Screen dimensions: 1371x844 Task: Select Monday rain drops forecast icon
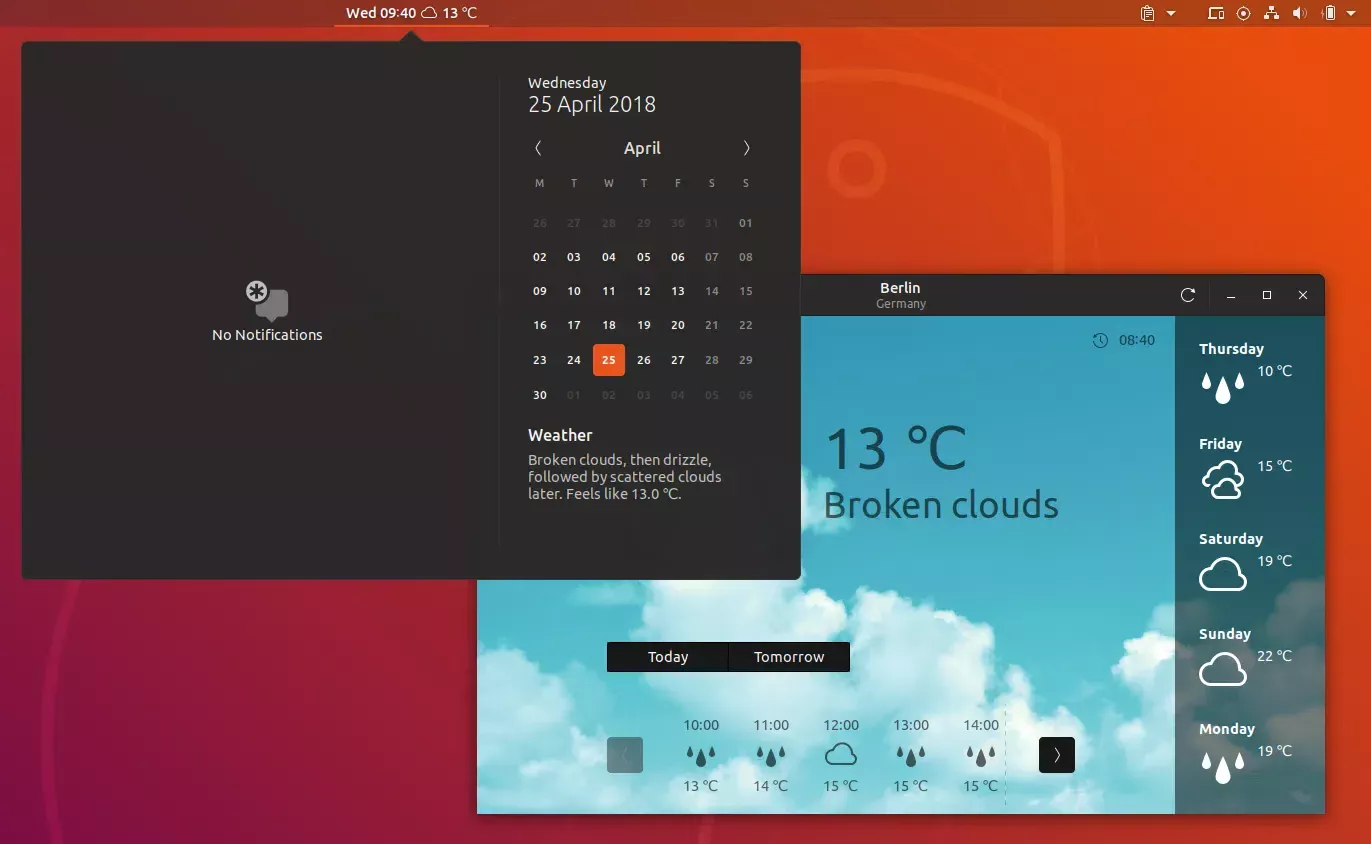click(1222, 766)
